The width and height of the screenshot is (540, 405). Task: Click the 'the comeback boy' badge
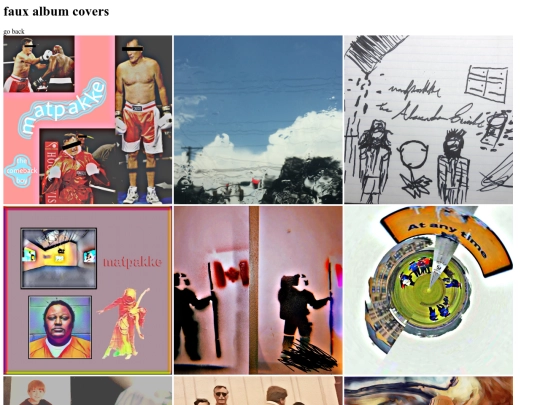coord(21,171)
